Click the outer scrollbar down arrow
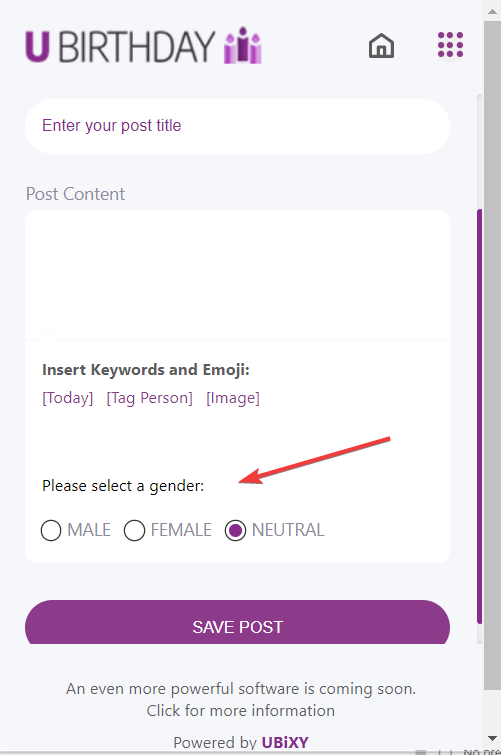 [492, 738]
